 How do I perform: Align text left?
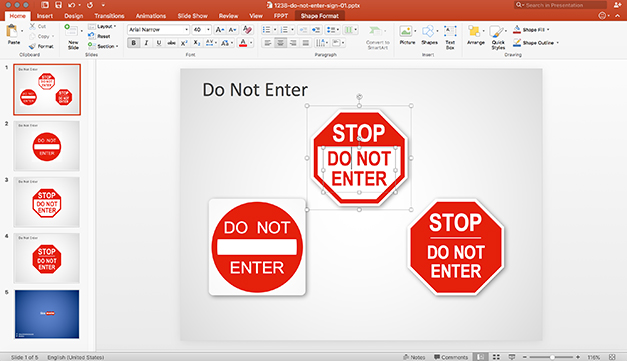268,43
